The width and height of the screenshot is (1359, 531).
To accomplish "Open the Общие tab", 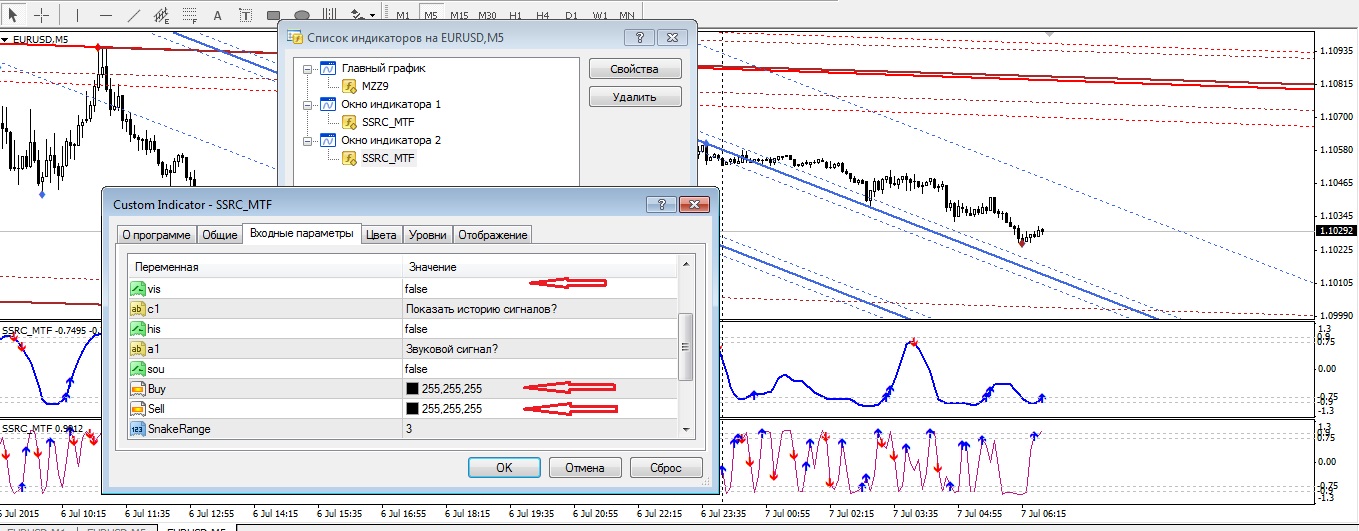I will pyautogui.click(x=219, y=235).
